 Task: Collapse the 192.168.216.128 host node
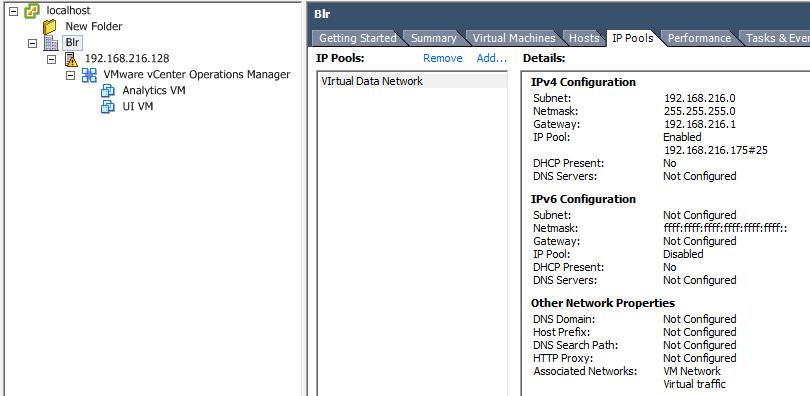coord(51,59)
